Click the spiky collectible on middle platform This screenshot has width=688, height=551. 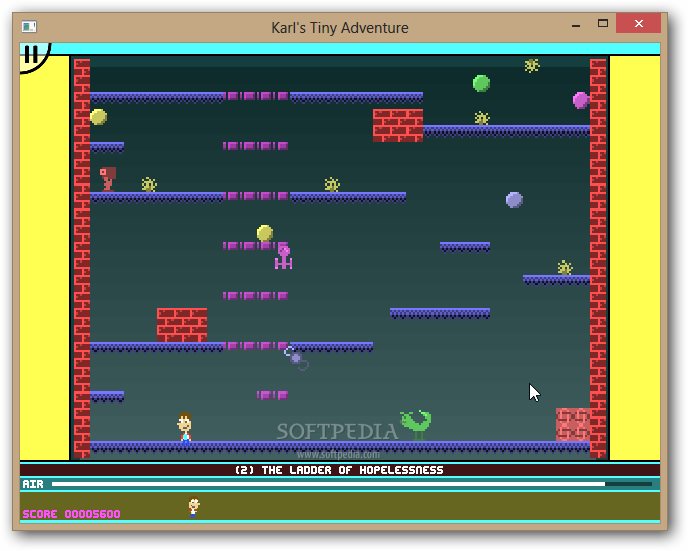332,184
